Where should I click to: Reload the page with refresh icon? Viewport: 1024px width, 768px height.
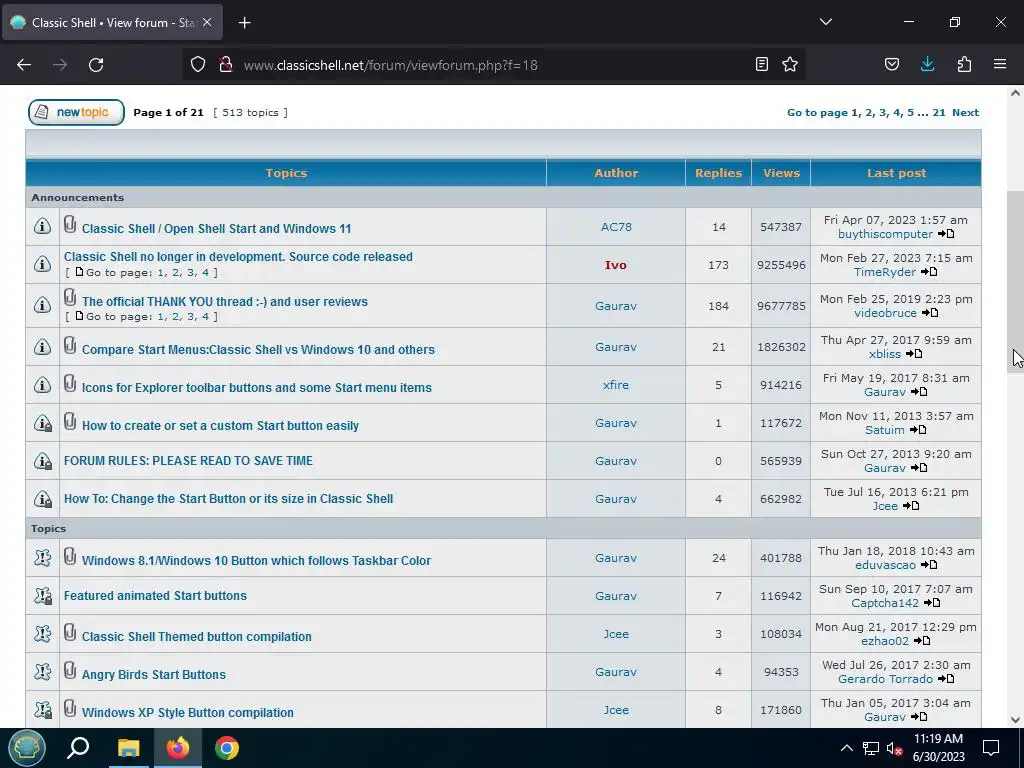click(96, 65)
